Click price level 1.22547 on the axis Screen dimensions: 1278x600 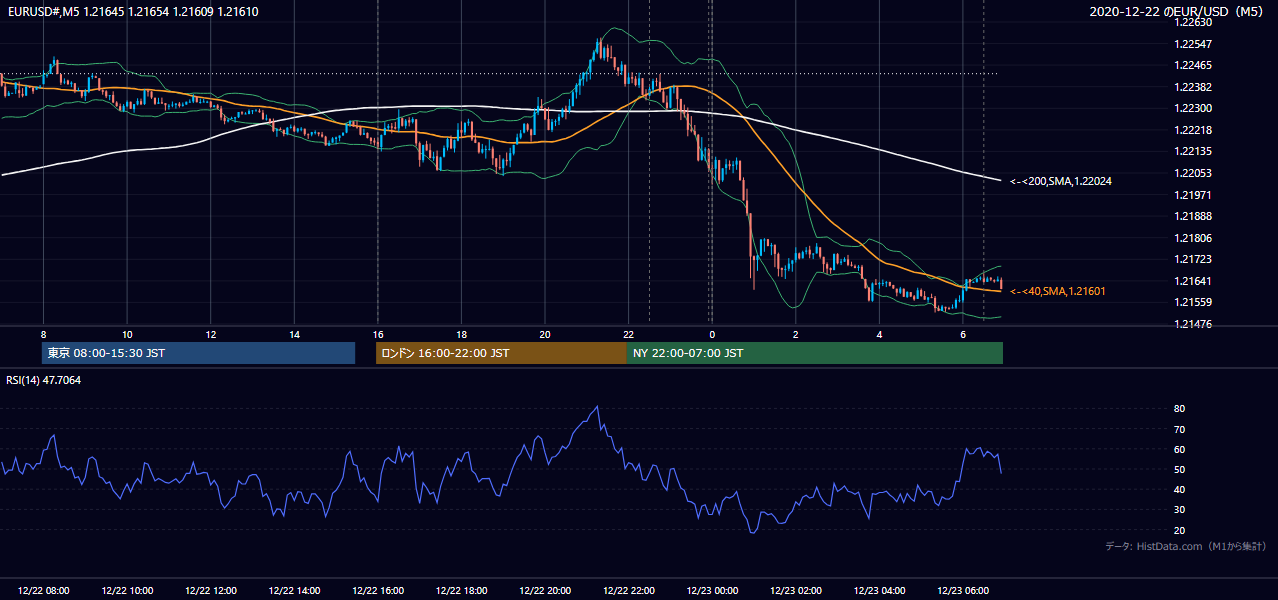click(x=1195, y=44)
